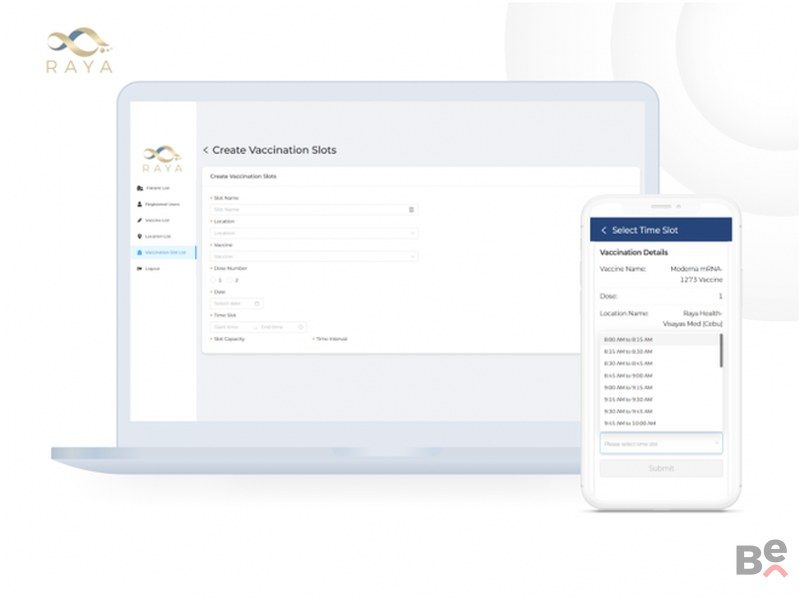This screenshot has height=600, width=802.
Task: Choose the 9:45 AM to 10:00 AM slot
Action: tap(660, 423)
